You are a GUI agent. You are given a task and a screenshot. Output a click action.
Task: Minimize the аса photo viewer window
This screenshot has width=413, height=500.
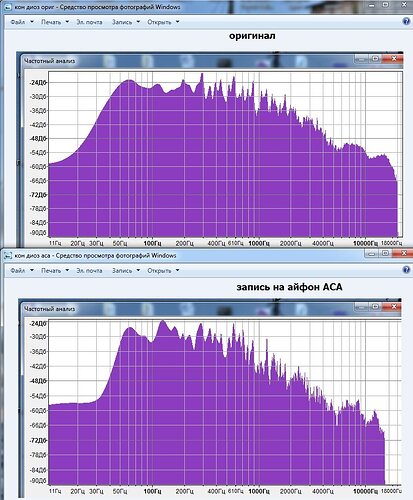pos(372,254)
